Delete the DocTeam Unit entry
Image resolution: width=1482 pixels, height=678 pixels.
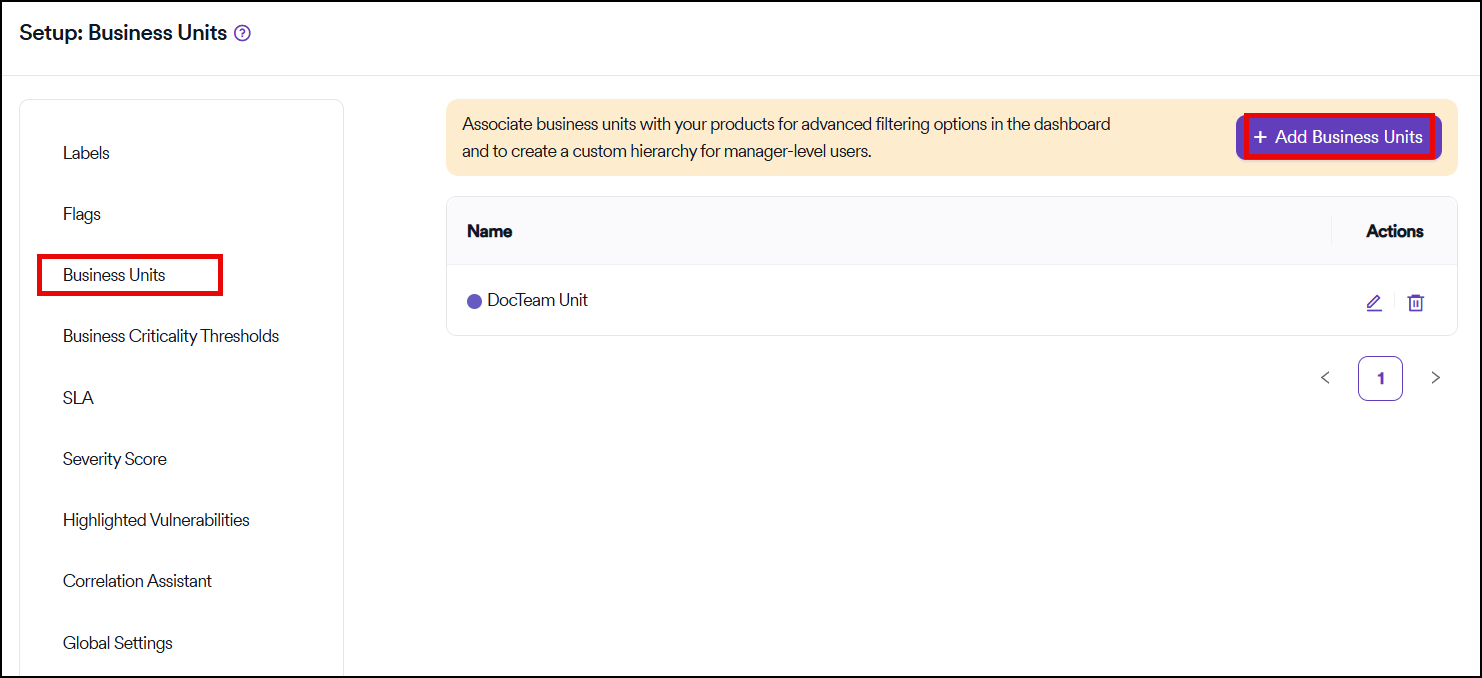point(1415,302)
